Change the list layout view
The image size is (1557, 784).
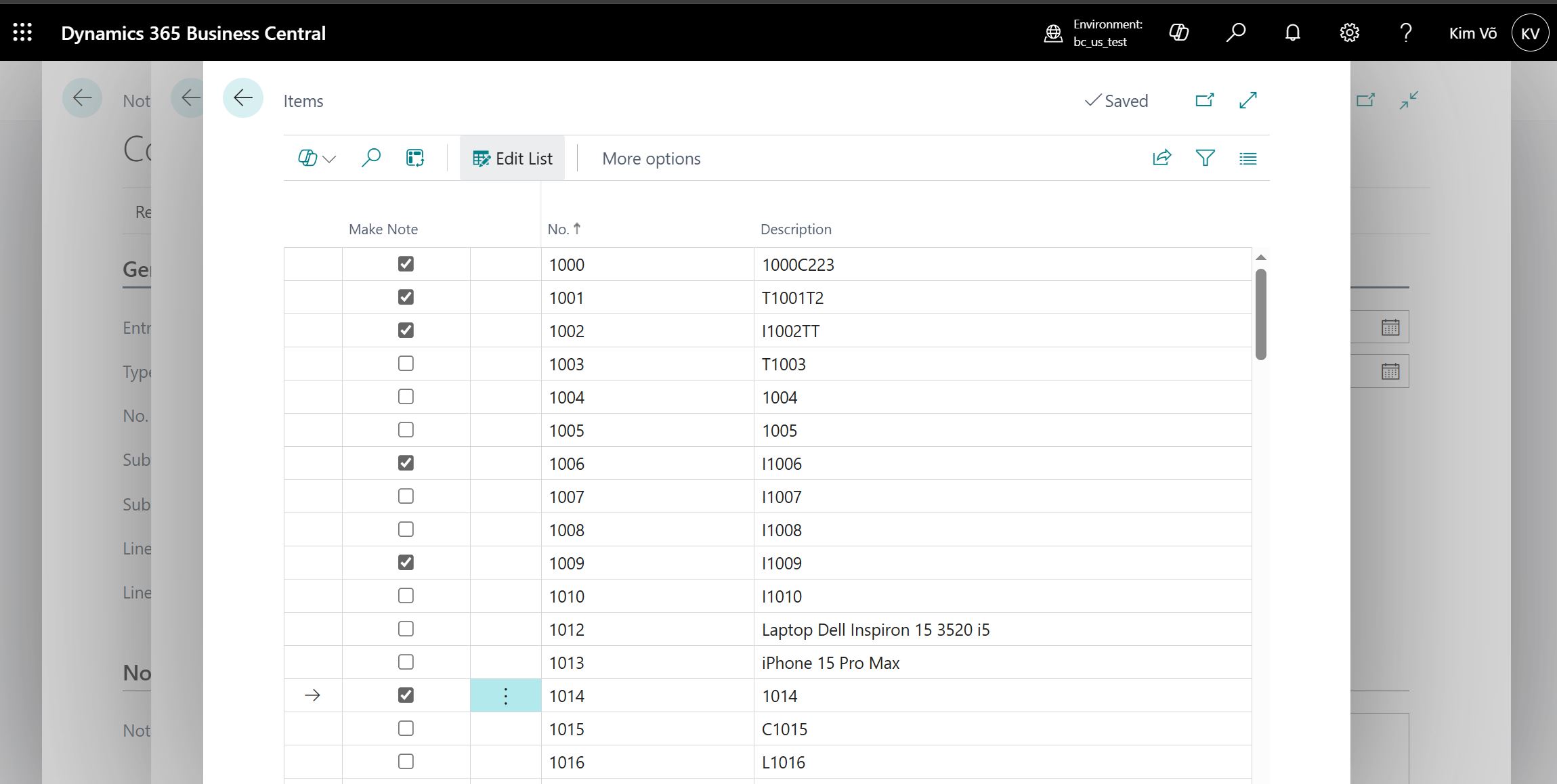1248,158
